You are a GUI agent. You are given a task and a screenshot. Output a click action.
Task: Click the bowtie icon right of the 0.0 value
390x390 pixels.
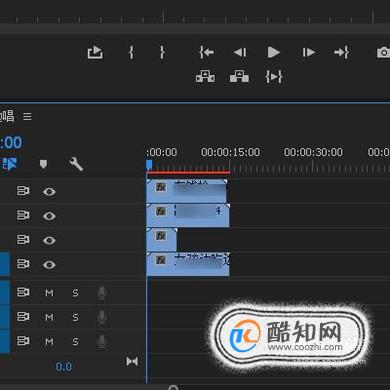pyautogui.click(x=132, y=361)
